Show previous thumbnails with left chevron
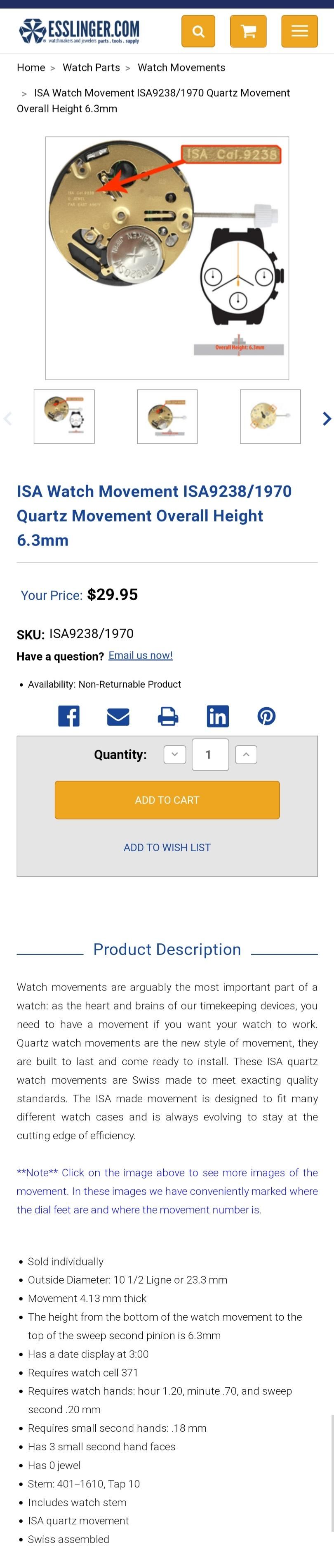The width and height of the screenshot is (334, 1568). click(8, 418)
